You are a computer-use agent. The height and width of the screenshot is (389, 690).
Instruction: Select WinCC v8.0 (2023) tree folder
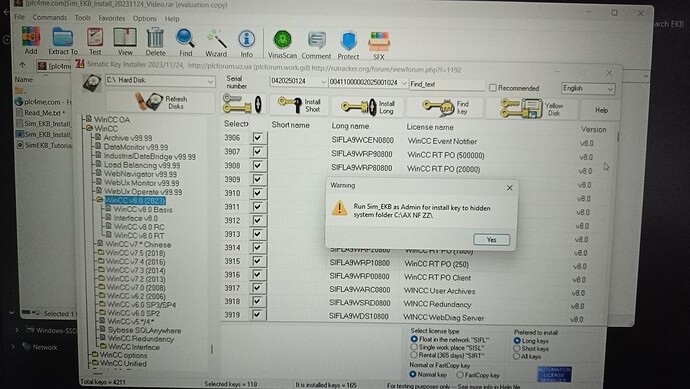(x=135, y=201)
